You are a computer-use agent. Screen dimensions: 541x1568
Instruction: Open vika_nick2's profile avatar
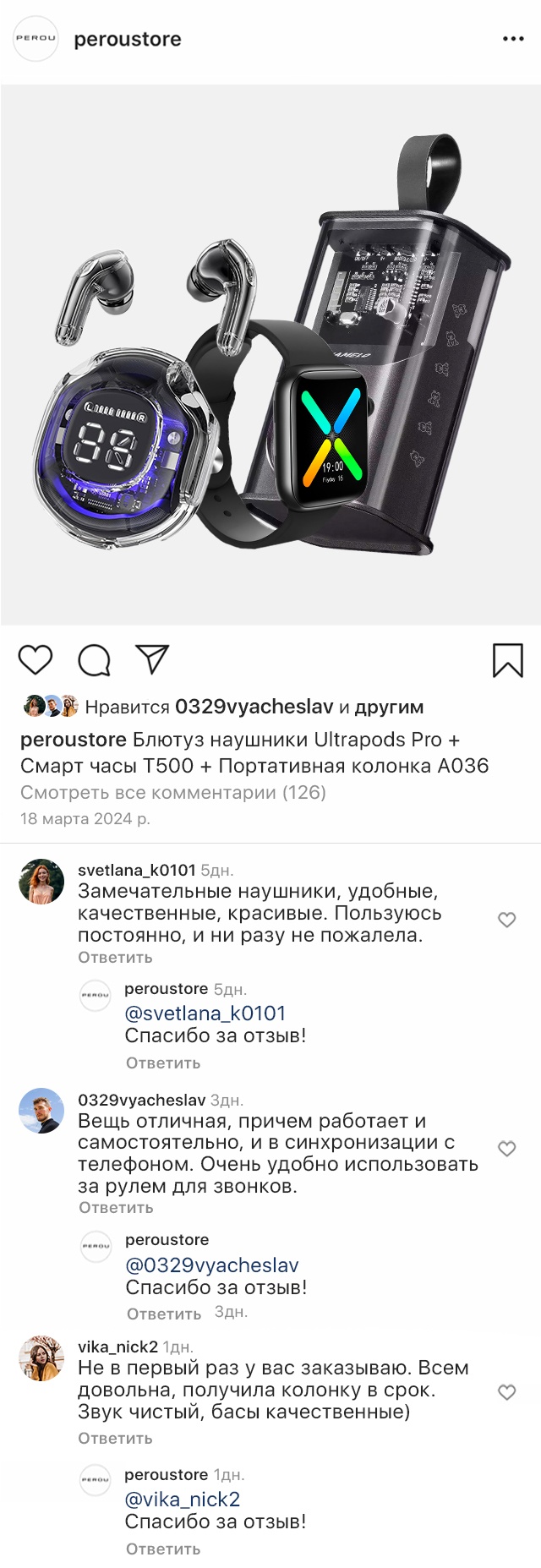(x=41, y=1358)
